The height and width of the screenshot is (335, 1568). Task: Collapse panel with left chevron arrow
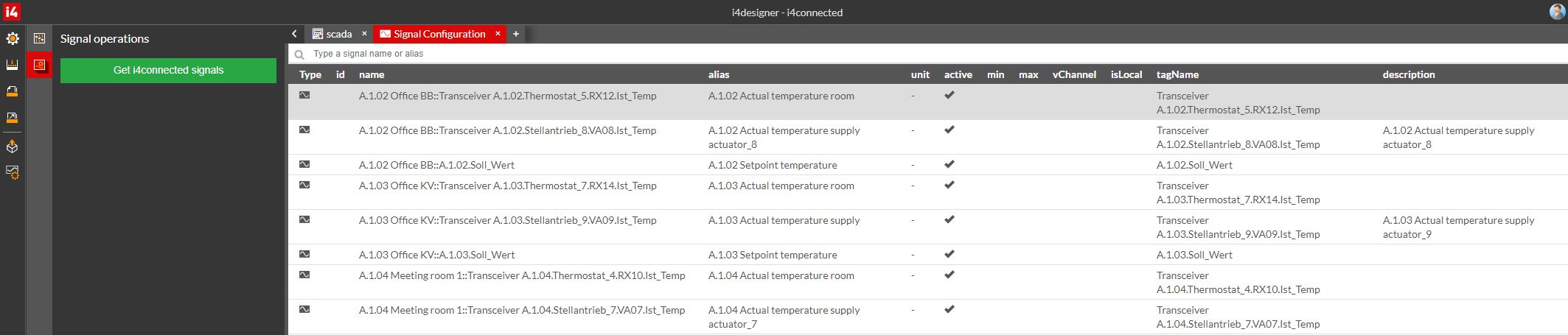(x=294, y=34)
